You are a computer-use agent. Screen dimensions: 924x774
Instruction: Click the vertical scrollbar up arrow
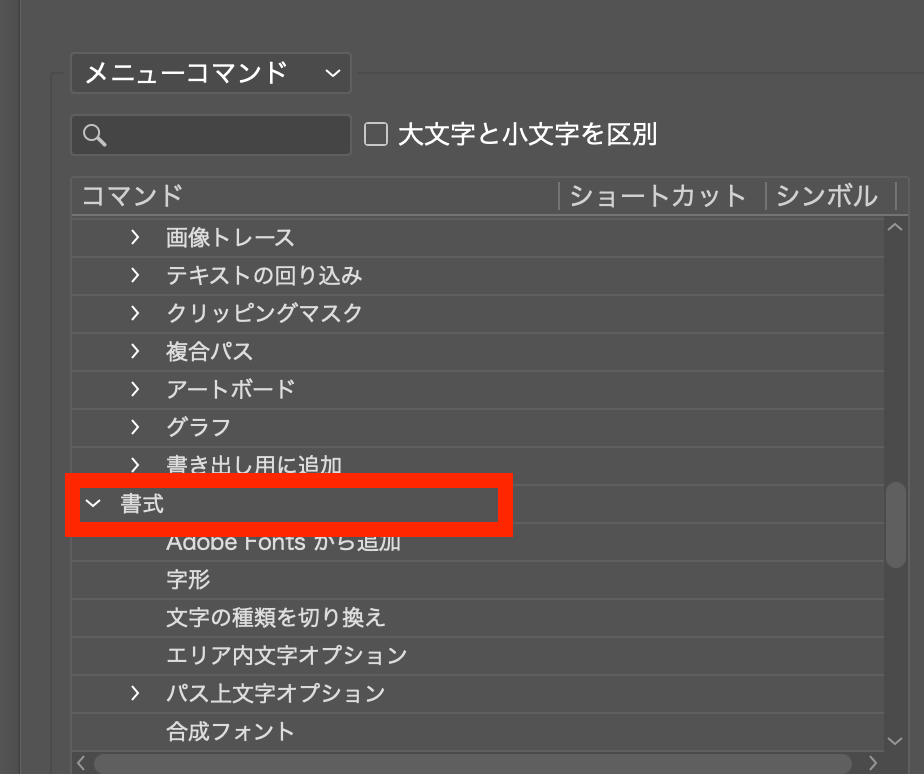point(895,227)
